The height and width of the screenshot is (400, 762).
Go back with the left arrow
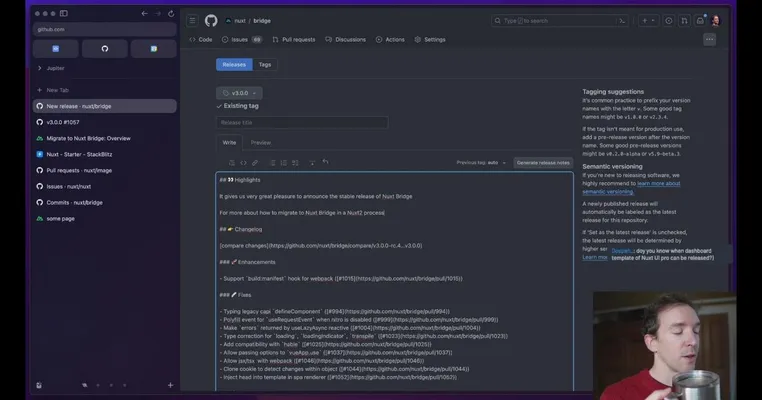144,14
